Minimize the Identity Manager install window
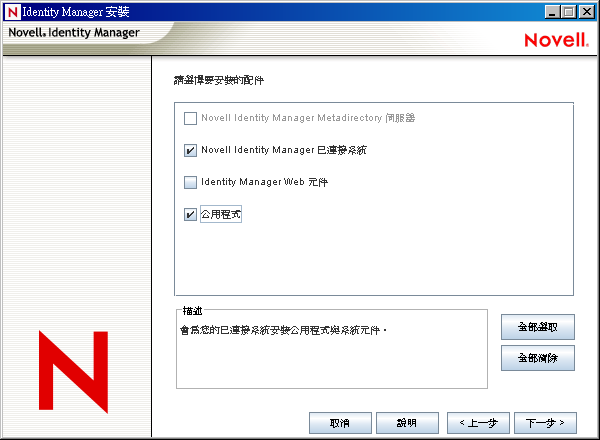The width and height of the screenshot is (600, 440). (551, 12)
